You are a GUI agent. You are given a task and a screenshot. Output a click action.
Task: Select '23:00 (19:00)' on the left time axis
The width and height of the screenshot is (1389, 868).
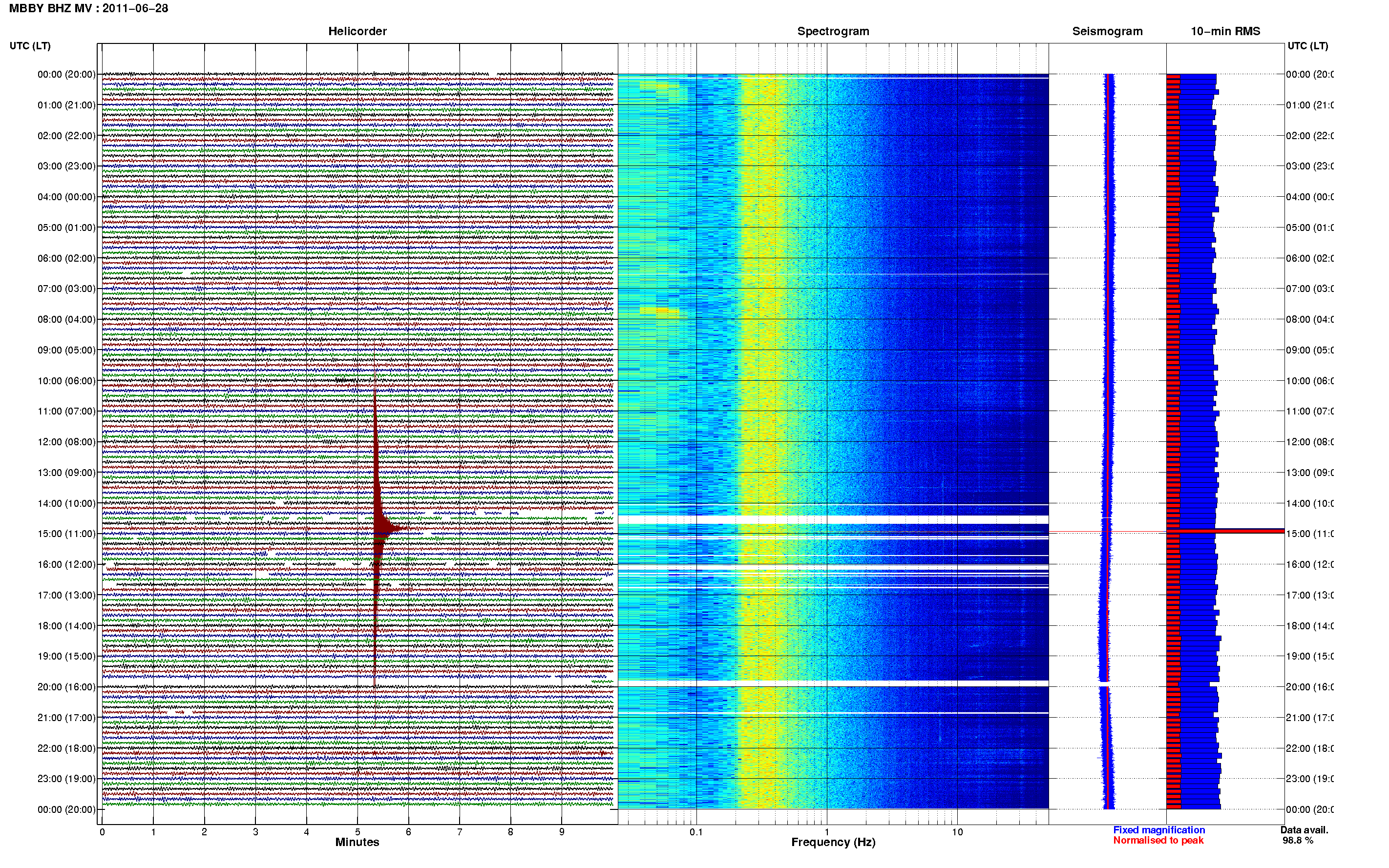click(66, 779)
